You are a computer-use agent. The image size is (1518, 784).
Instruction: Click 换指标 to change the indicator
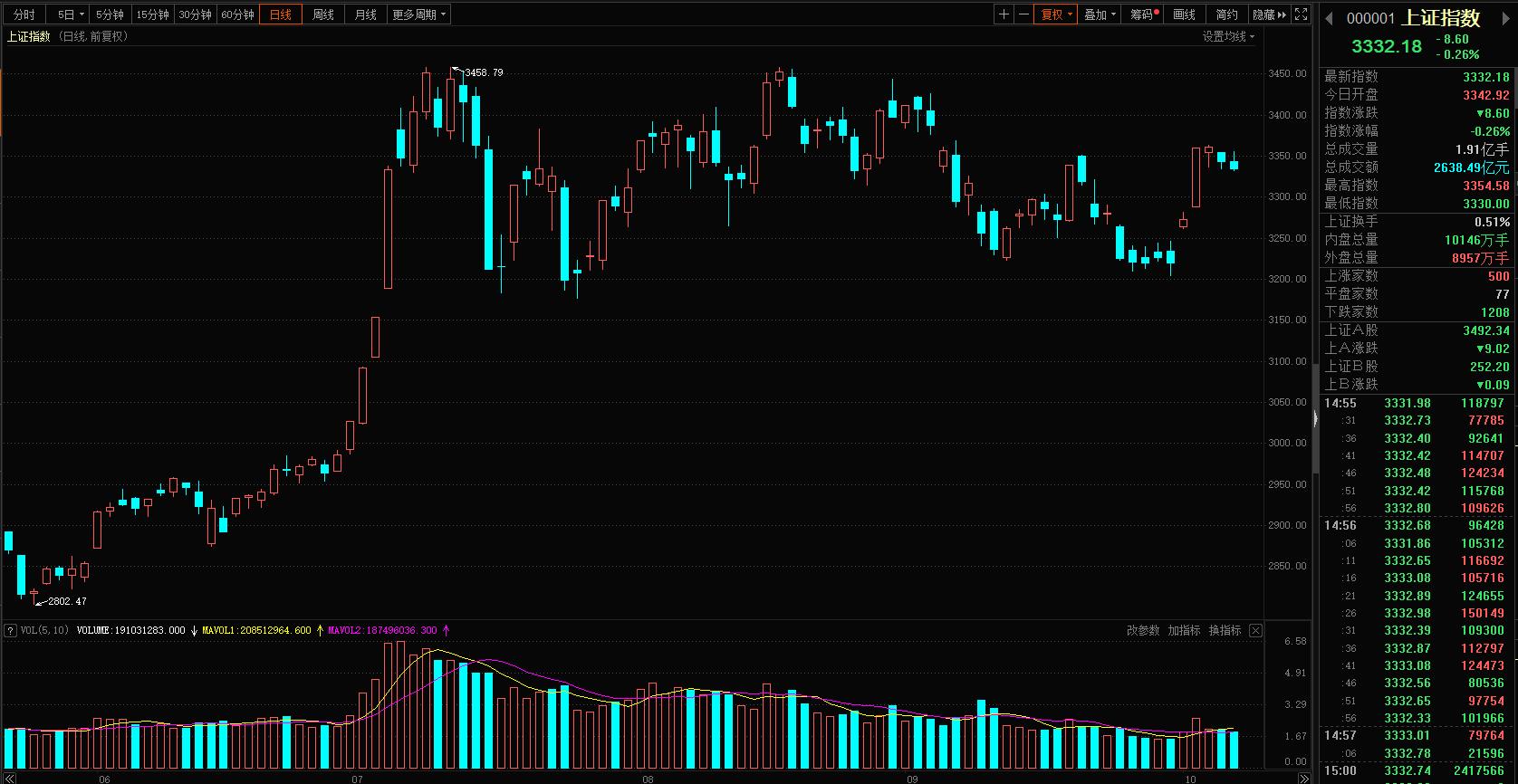pos(1225,630)
